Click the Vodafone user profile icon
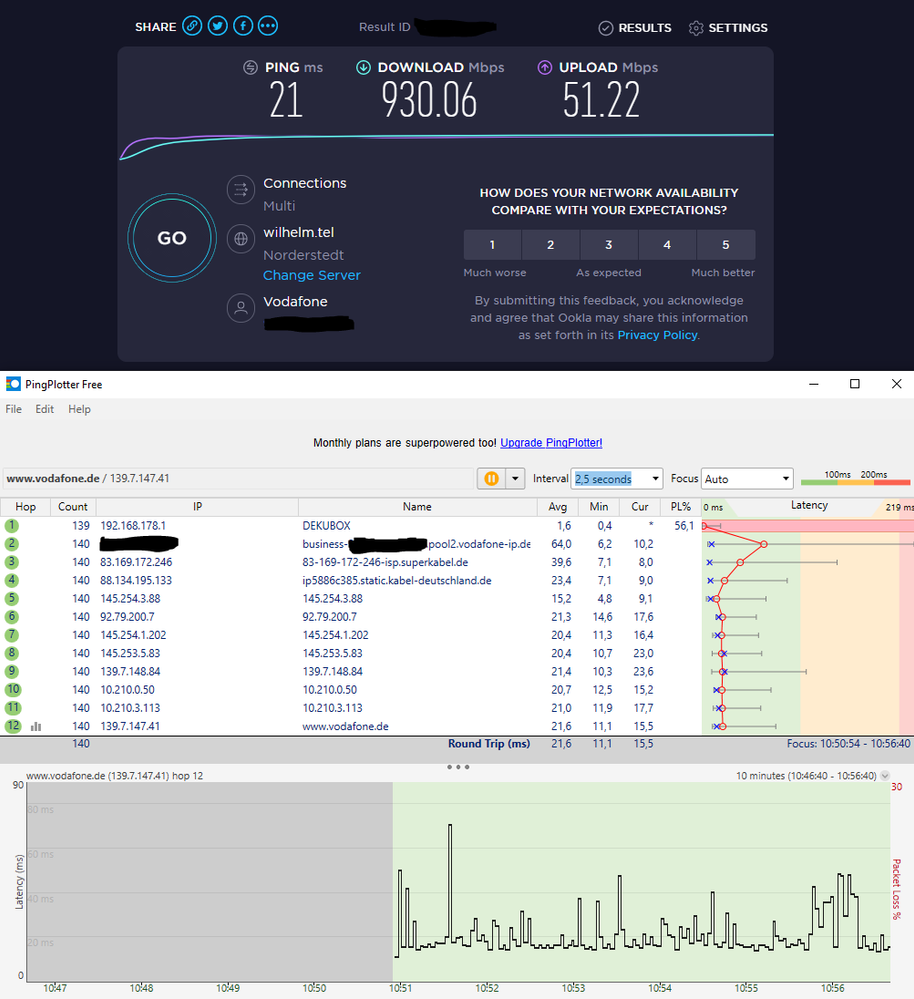Viewport: 914px width, 999px height. click(x=241, y=308)
